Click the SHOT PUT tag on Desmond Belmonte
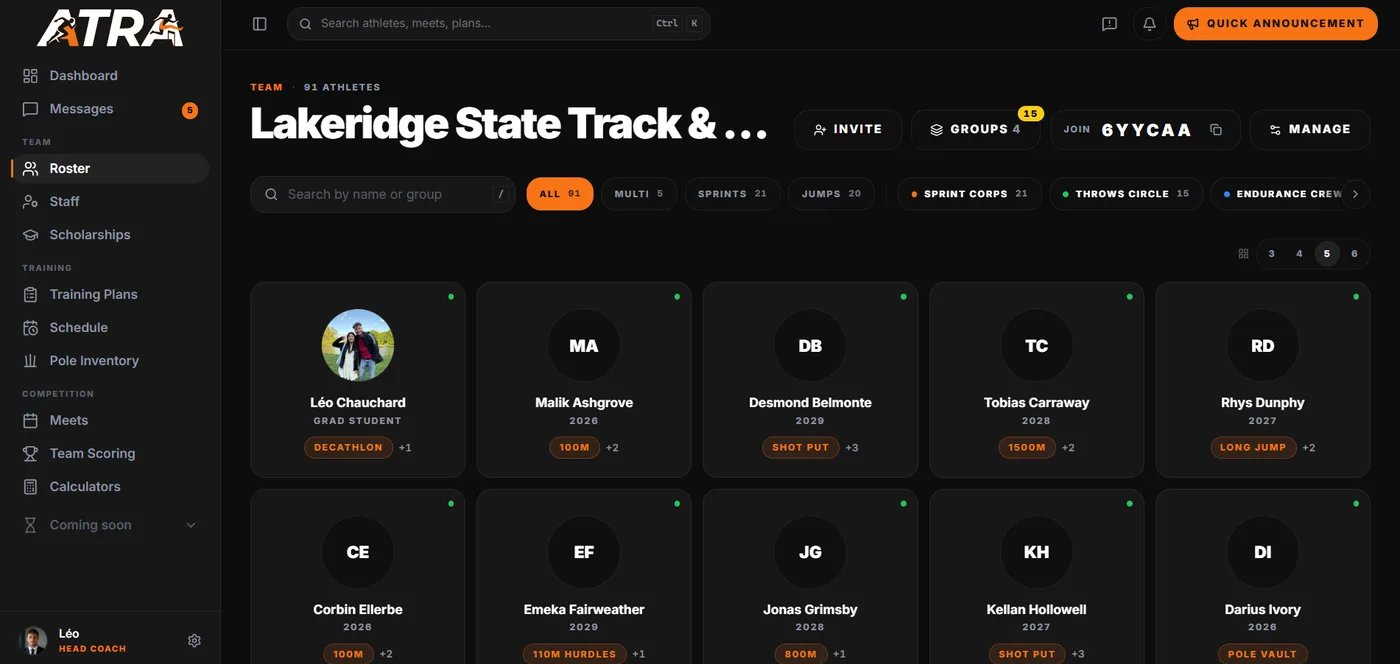1400x664 pixels. click(801, 448)
